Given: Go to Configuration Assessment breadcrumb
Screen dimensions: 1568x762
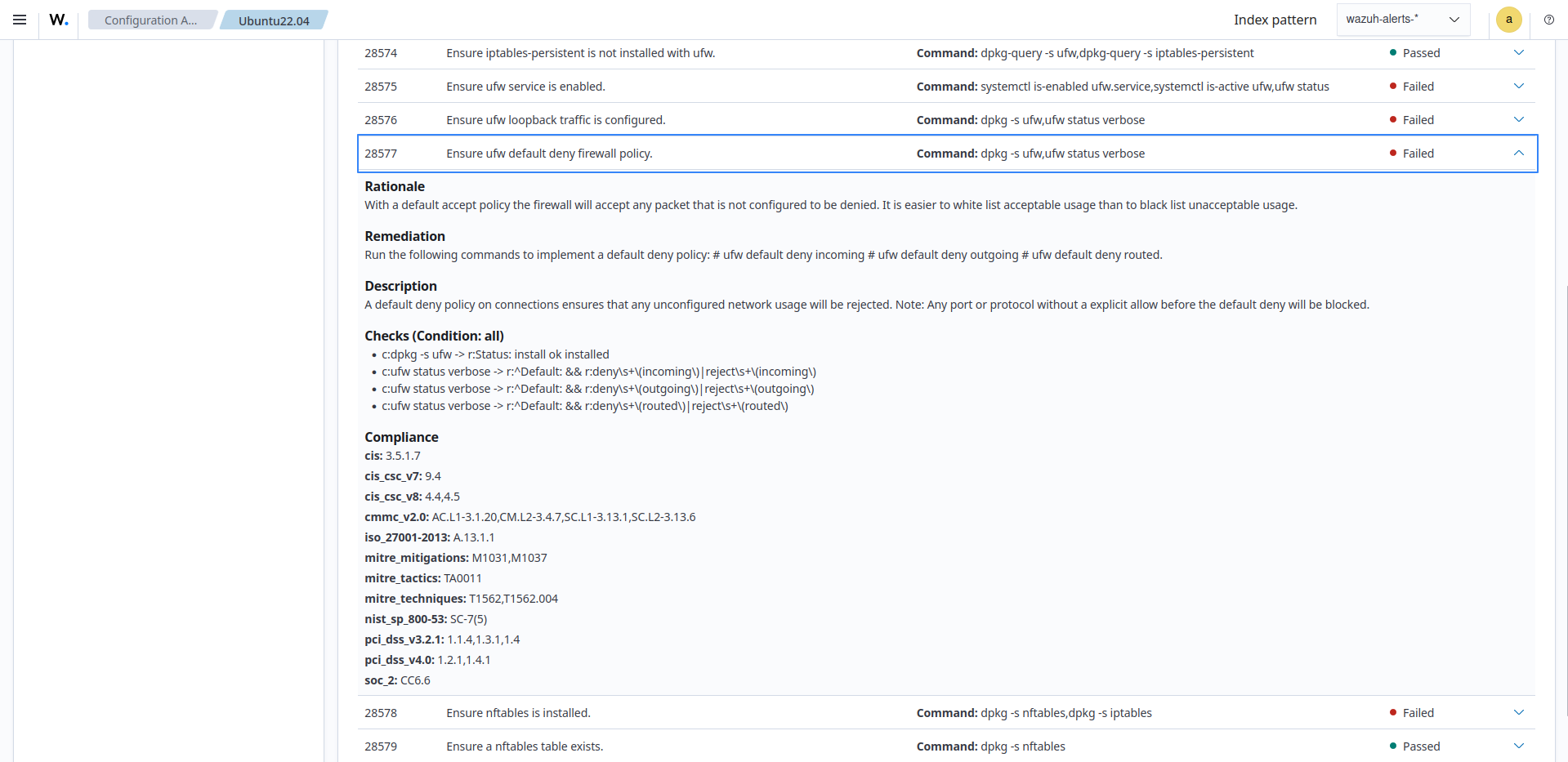Looking at the screenshot, I should [150, 20].
